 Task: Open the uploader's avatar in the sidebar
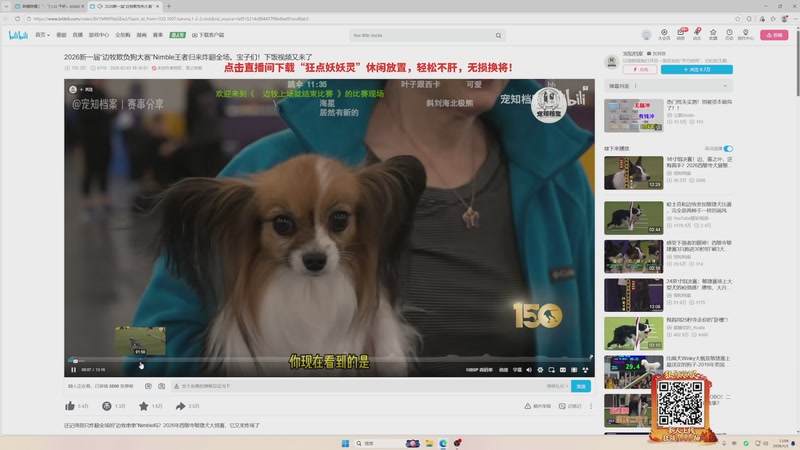[612, 61]
